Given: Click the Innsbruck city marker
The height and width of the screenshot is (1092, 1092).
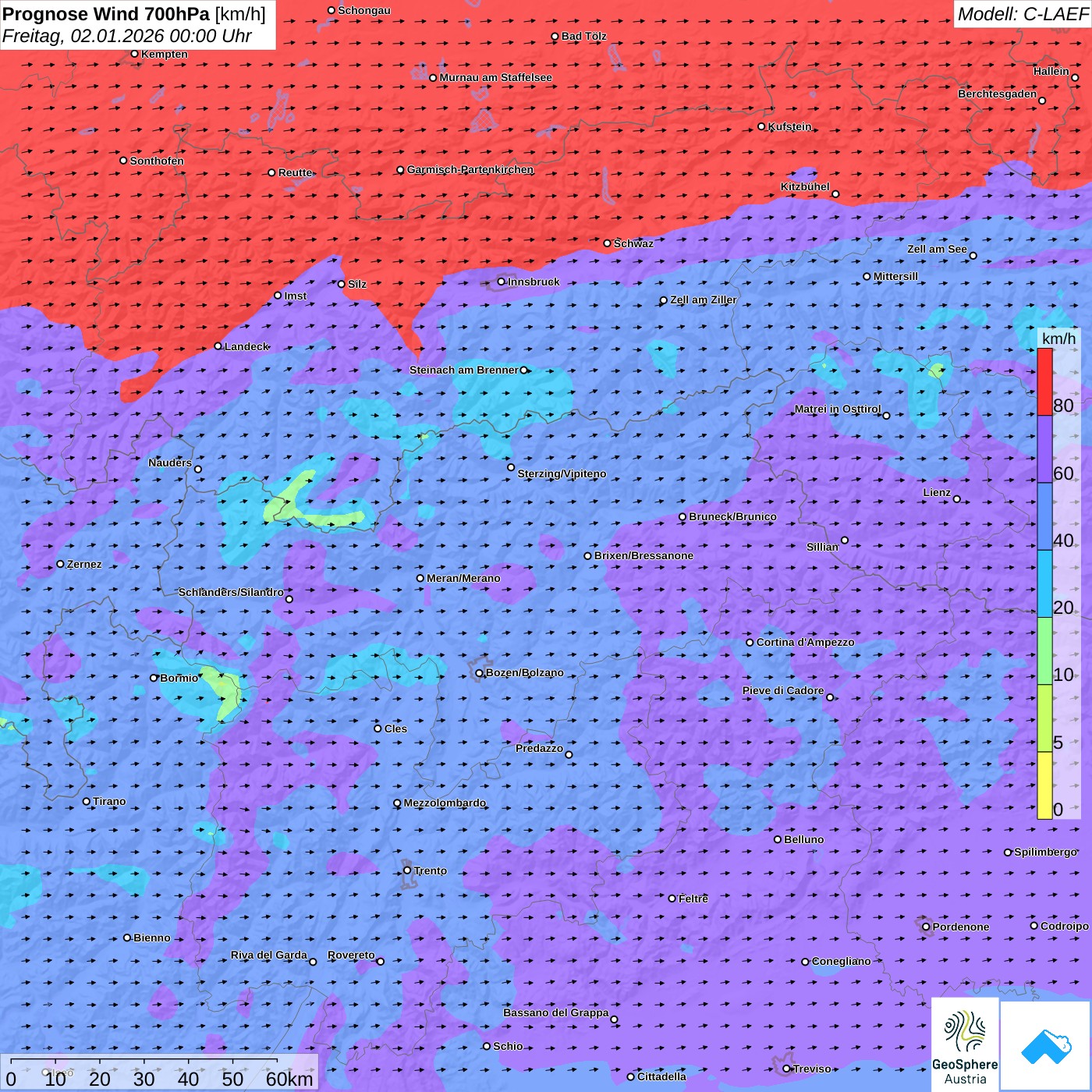Looking at the screenshot, I should pyautogui.click(x=502, y=282).
